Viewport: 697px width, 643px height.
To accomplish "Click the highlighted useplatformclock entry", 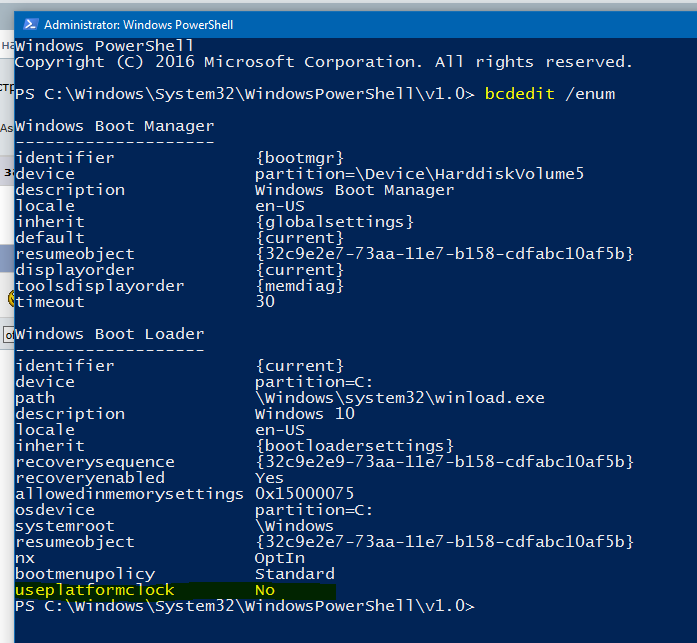I will coord(95,590).
